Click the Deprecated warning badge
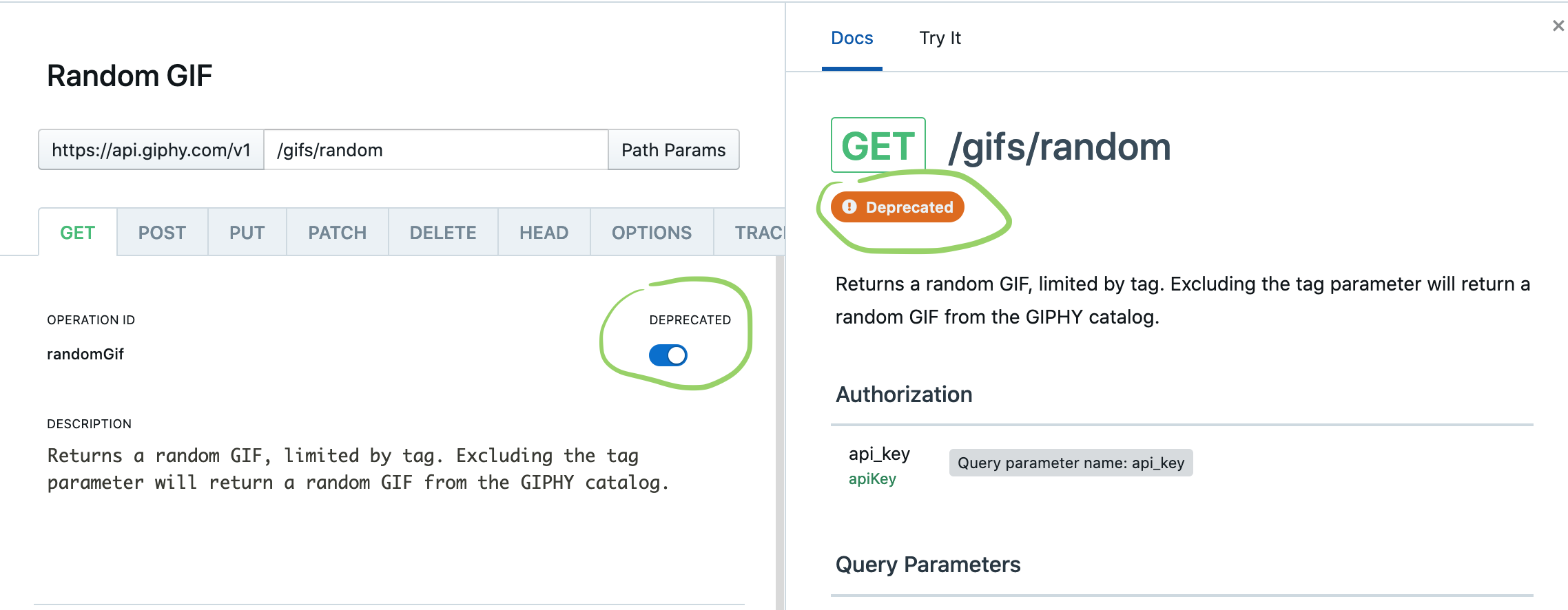Viewport: 1568px width, 610px height. [x=897, y=207]
